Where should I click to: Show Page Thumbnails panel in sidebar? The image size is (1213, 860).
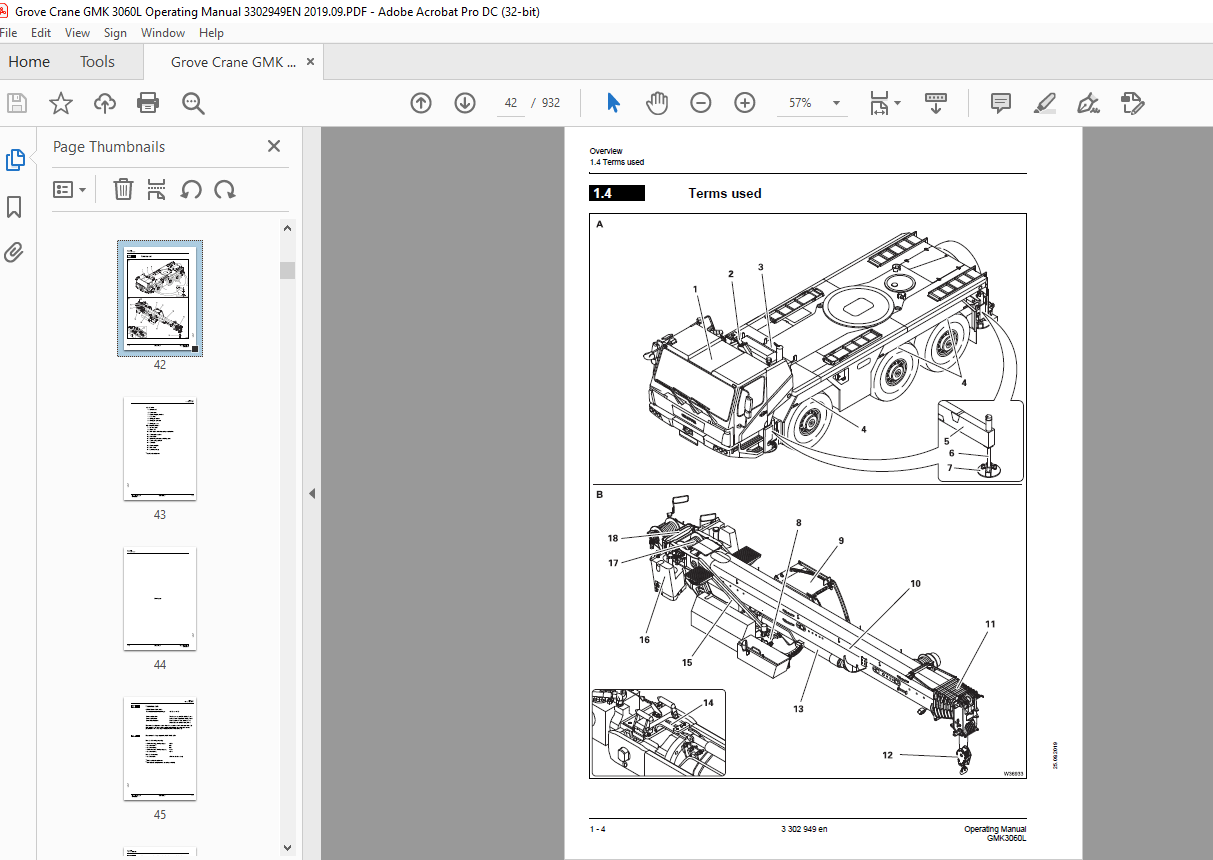point(16,160)
